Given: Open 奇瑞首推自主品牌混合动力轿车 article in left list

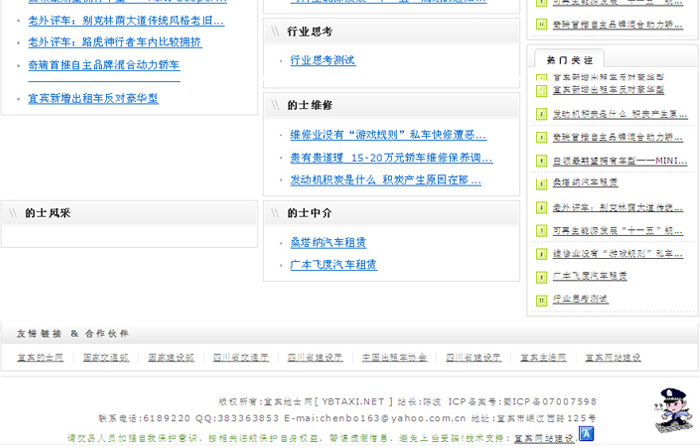Looking at the screenshot, I should click(x=104, y=65).
